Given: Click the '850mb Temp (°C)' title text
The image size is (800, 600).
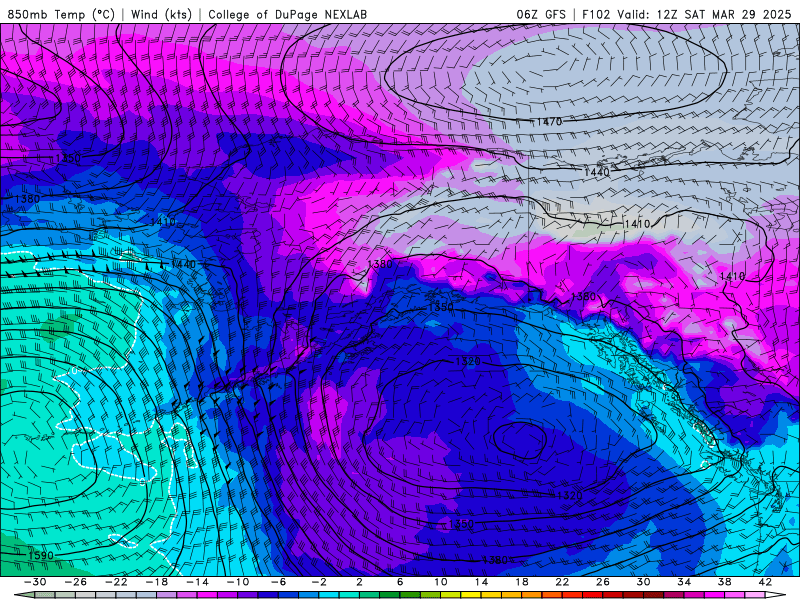Looking at the screenshot, I should [x=61, y=14].
